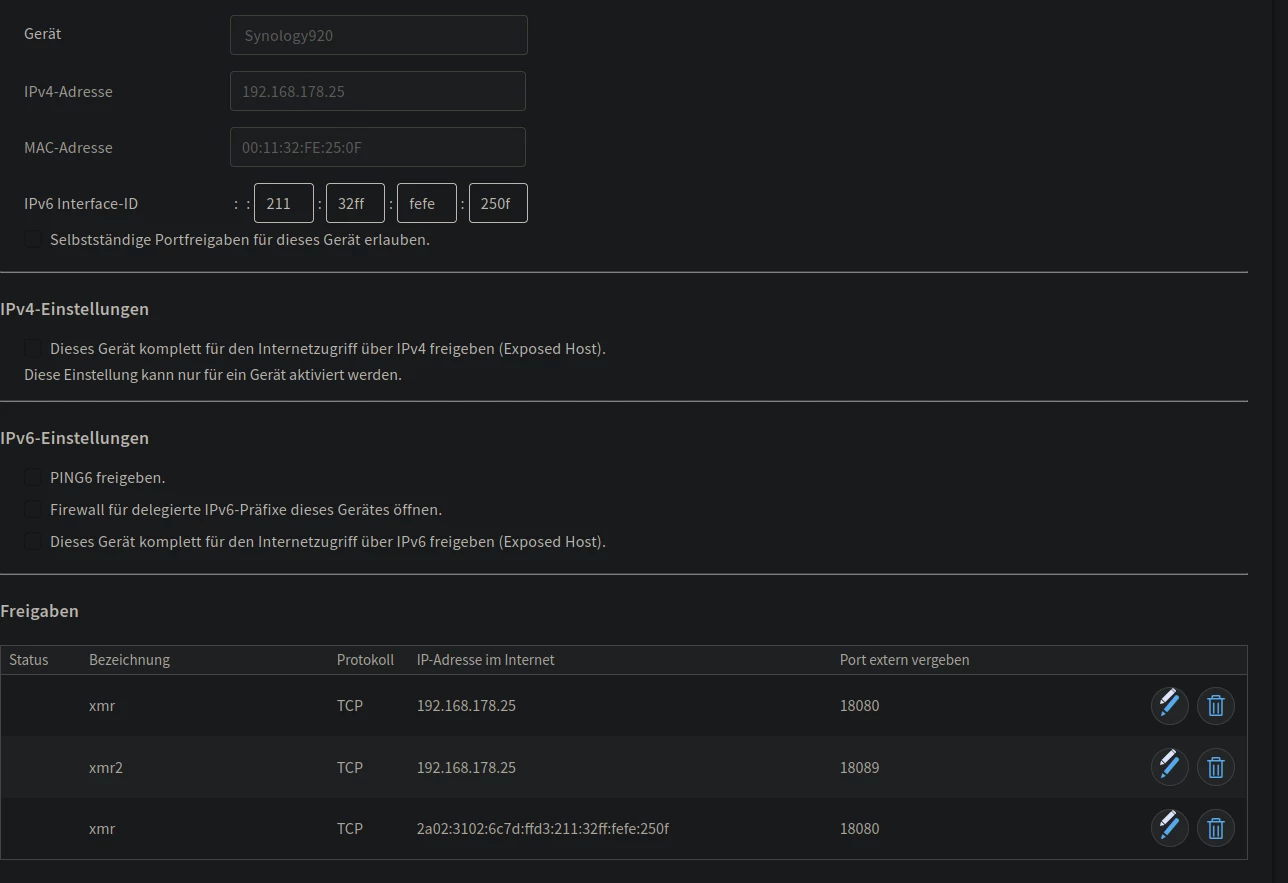The width and height of the screenshot is (1288, 883).
Task: Click the Gerät field showing Synology920
Action: tap(378, 35)
